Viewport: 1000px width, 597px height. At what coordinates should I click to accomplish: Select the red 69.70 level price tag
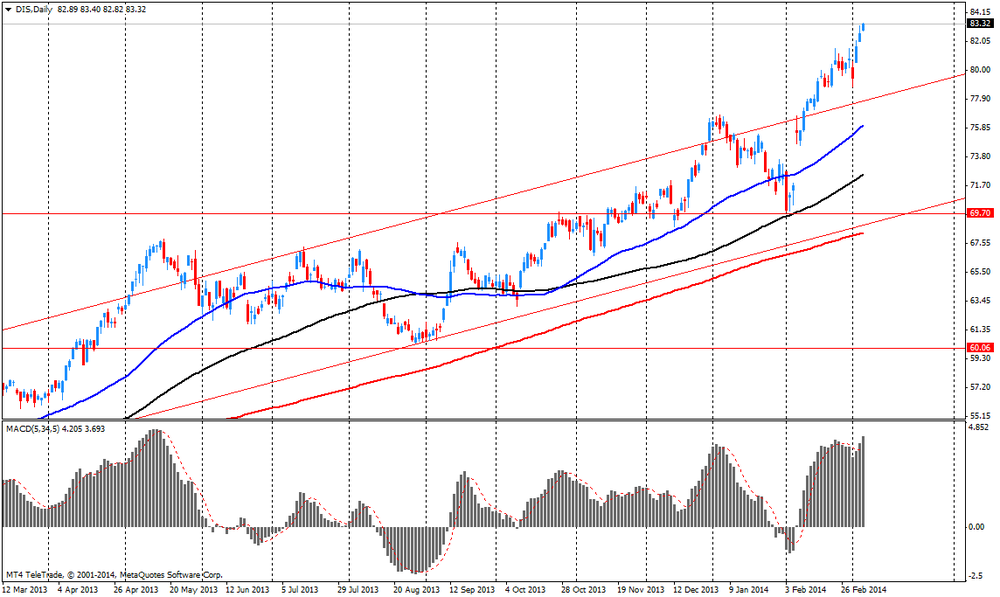point(980,213)
